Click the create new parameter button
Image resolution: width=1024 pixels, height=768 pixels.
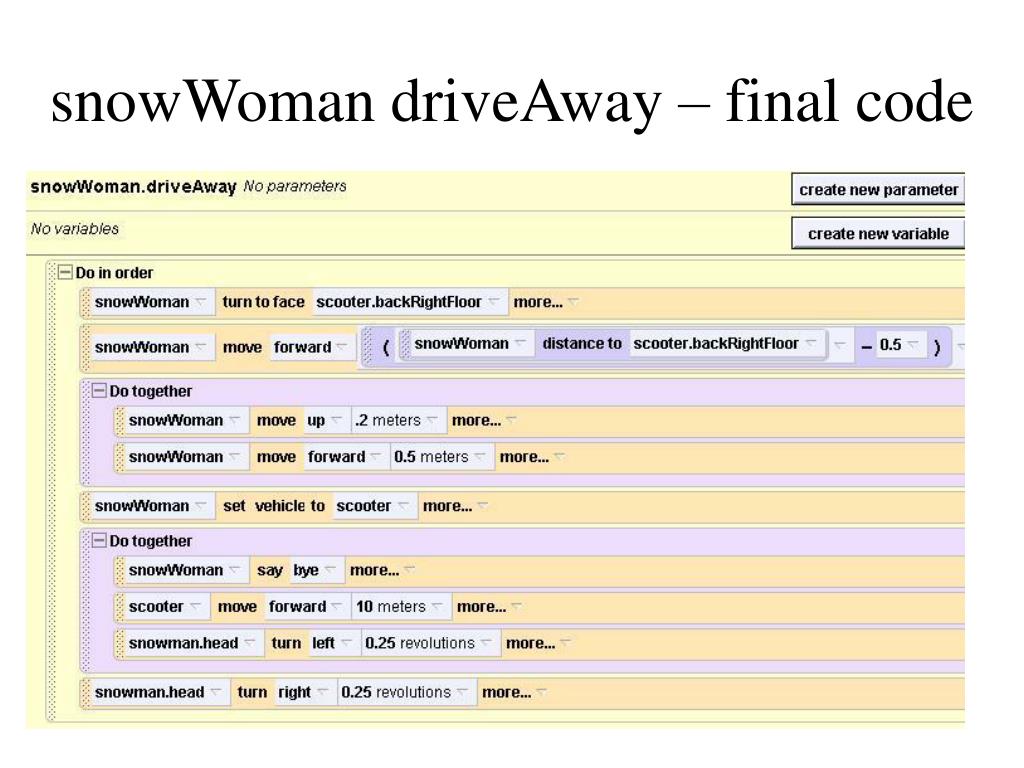[878, 189]
